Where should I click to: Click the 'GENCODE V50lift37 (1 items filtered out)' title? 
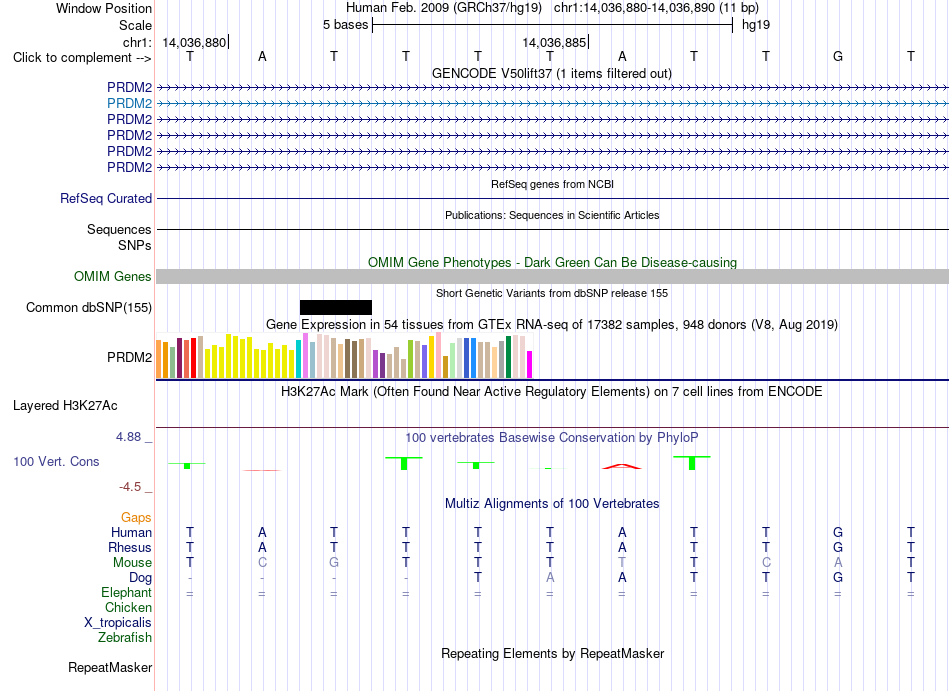click(x=552, y=74)
